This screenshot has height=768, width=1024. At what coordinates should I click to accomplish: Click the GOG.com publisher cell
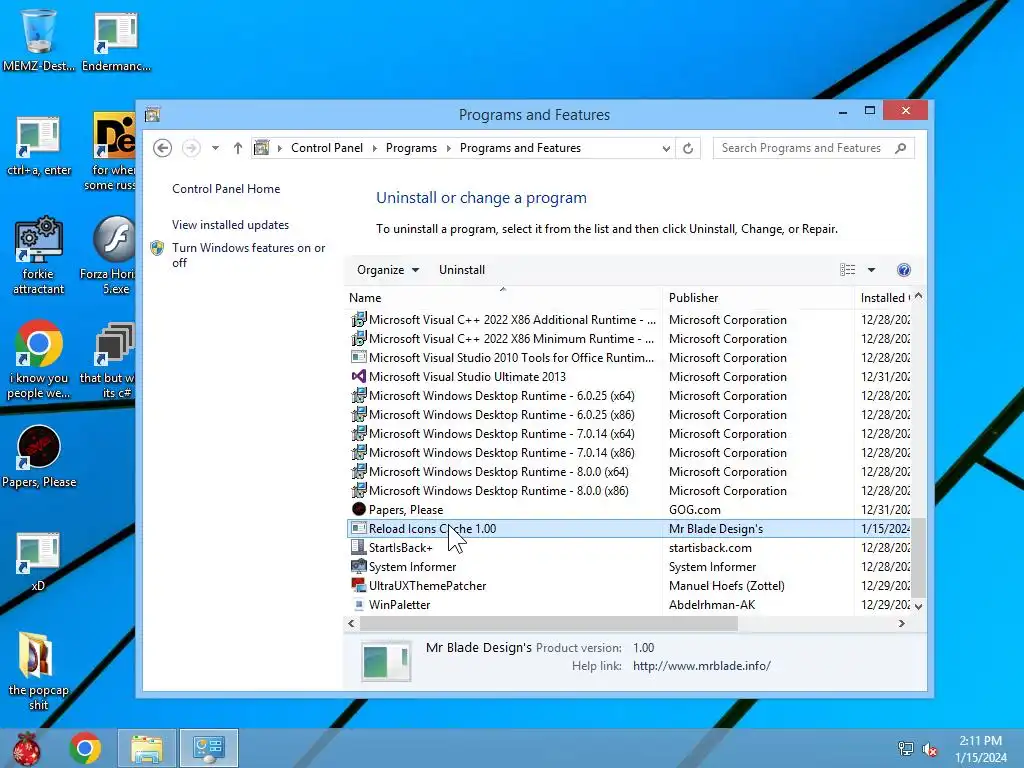(x=695, y=510)
